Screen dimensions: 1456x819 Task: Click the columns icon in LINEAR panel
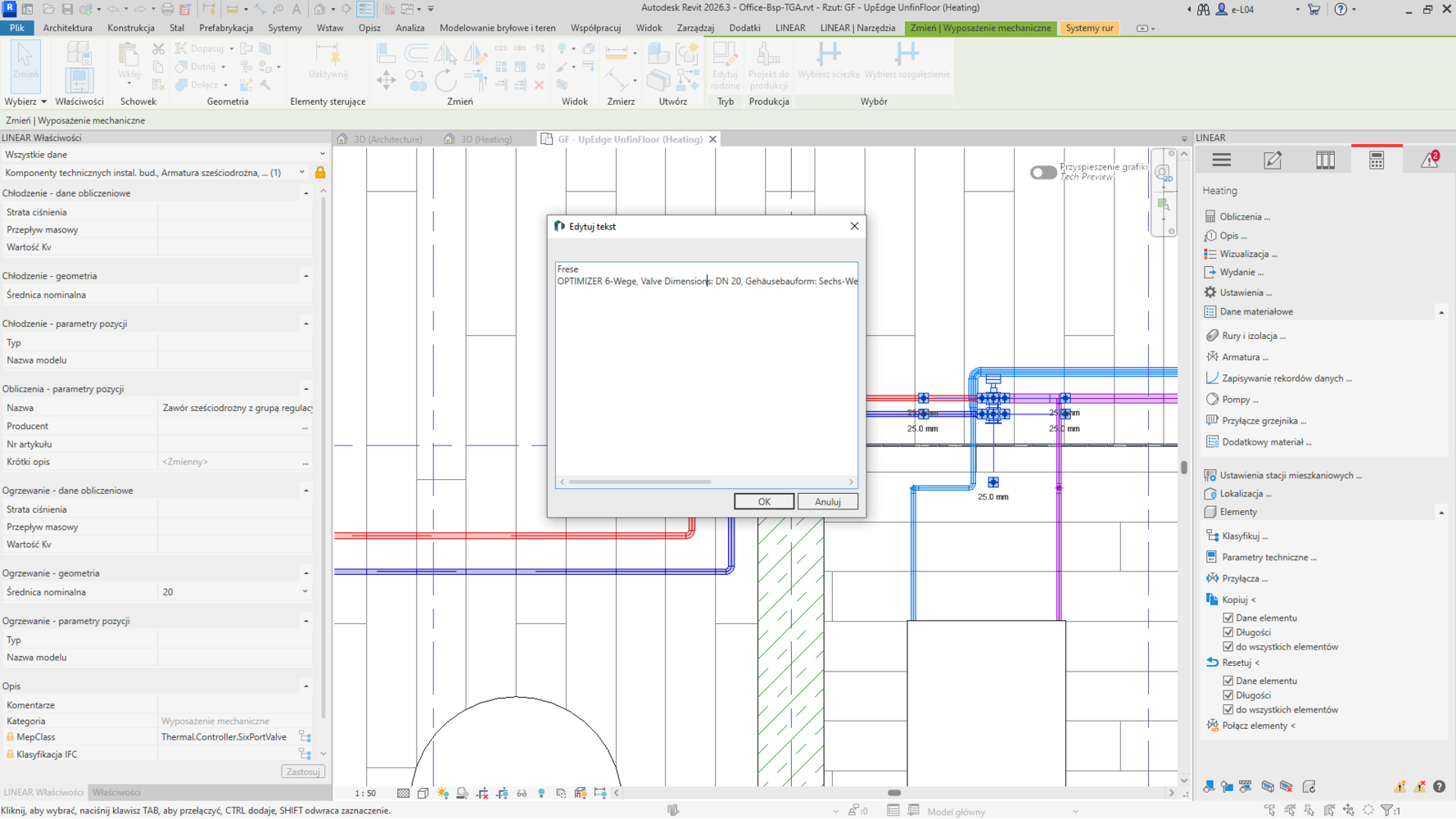1325,161
